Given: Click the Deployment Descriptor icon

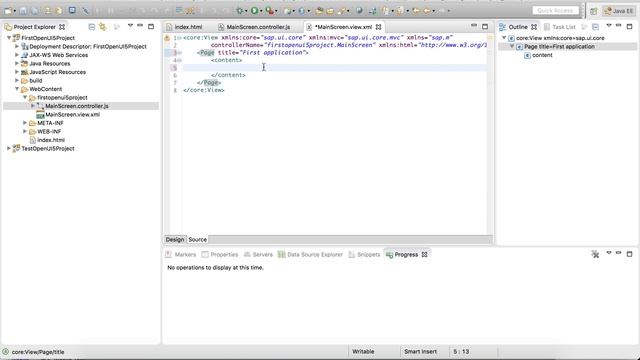Looking at the screenshot, I should [24, 47].
